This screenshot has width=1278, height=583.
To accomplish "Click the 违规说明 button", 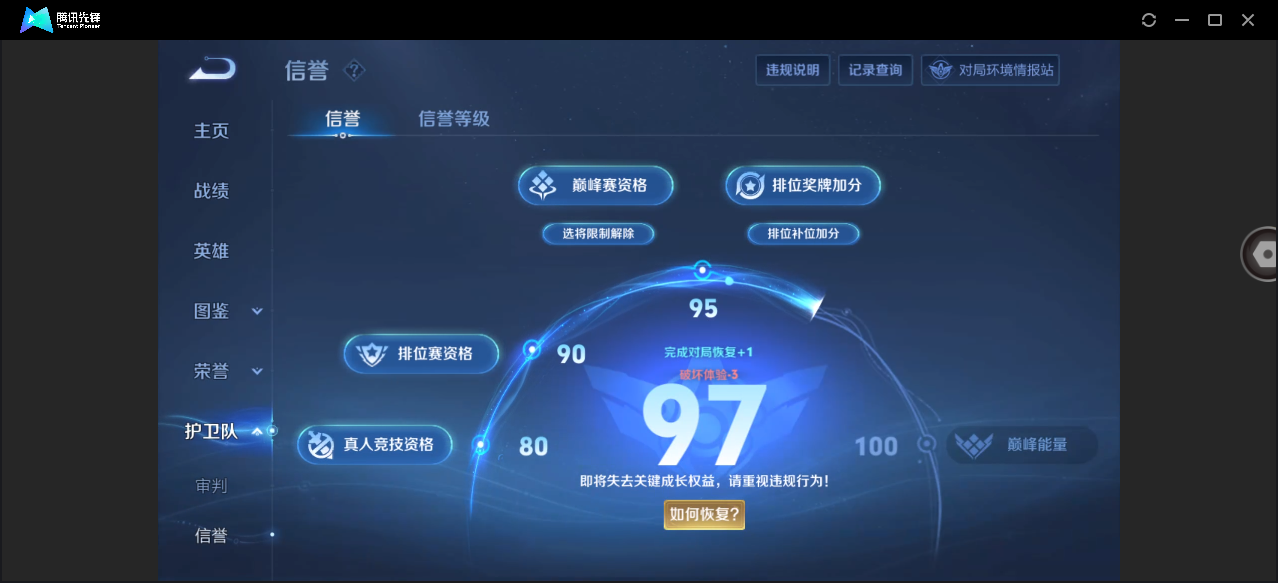I will tap(793, 70).
